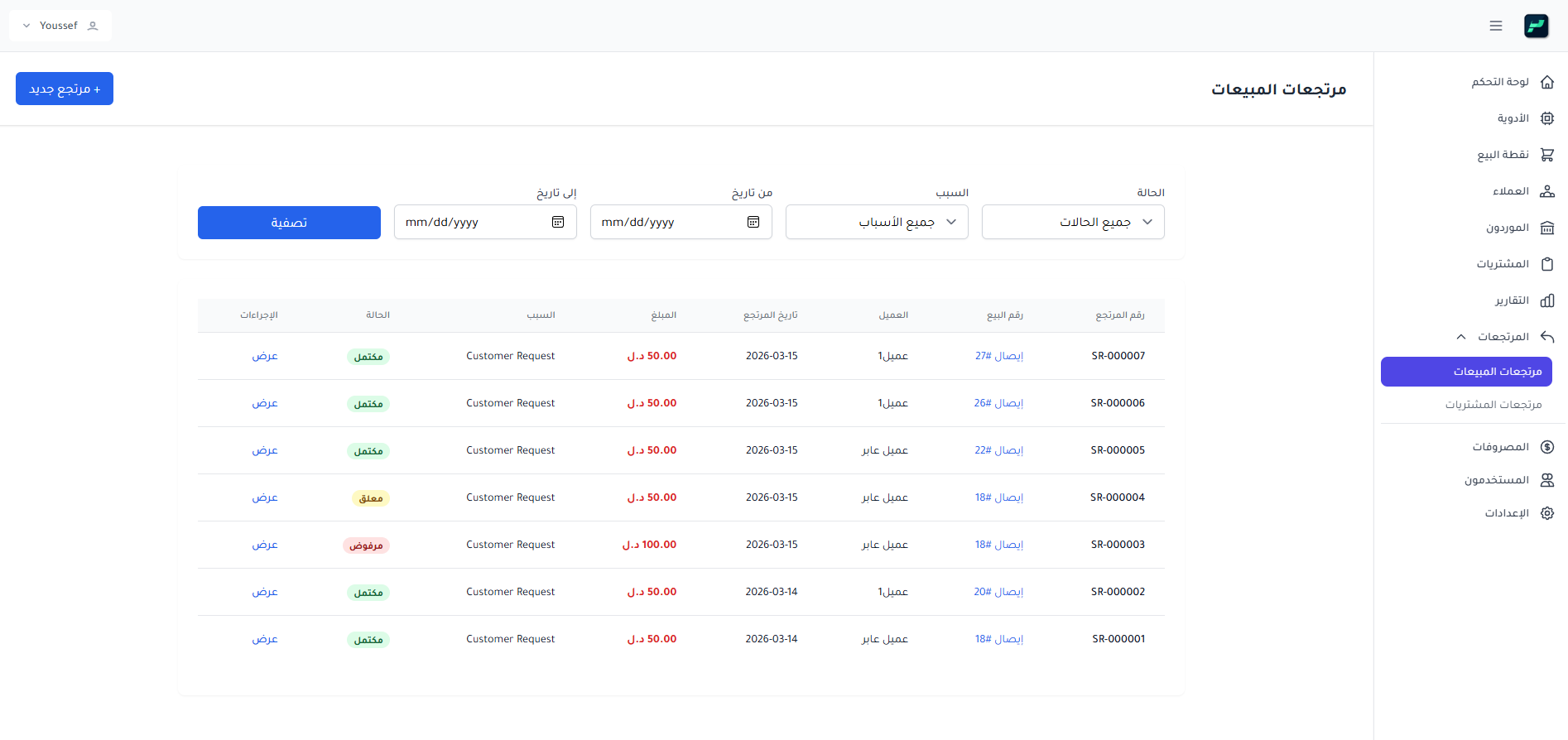Click the app logo icon
1568x740 pixels.
tap(1537, 26)
